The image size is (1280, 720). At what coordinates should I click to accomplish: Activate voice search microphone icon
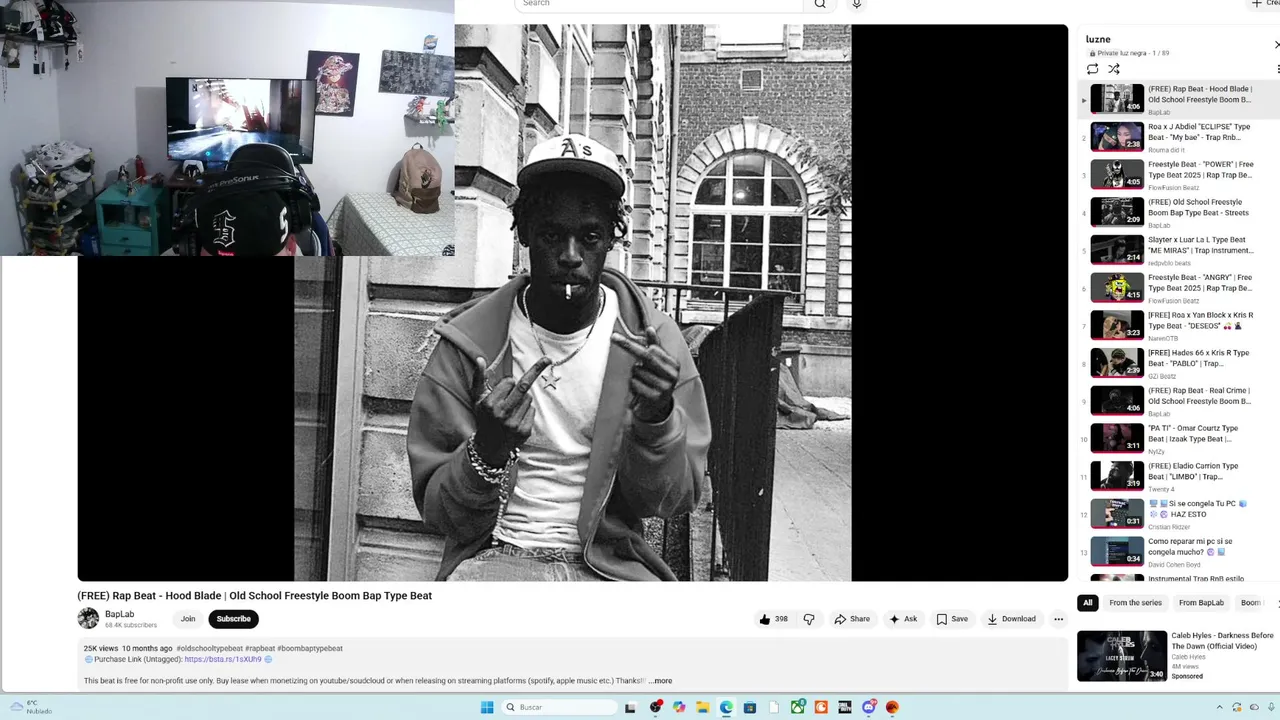coord(856,4)
